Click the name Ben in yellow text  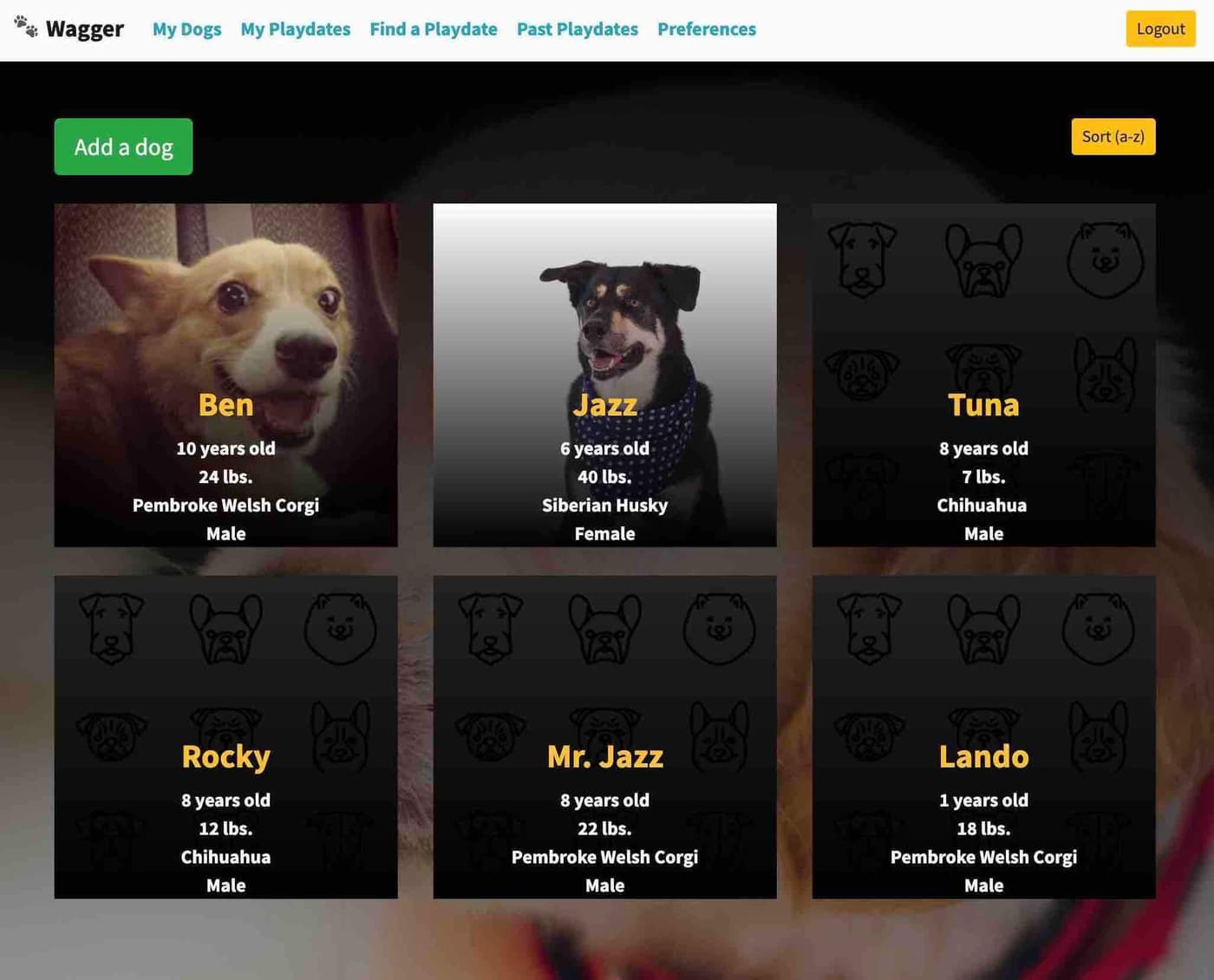(226, 405)
